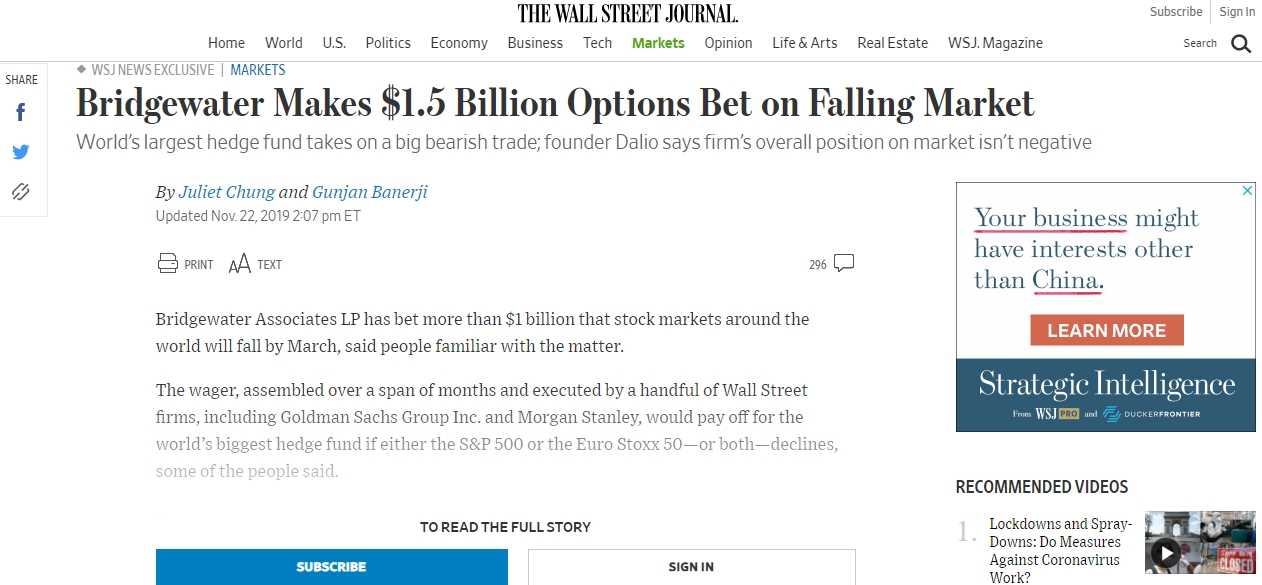Image resolution: width=1262 pixels, height=585 pixels.
Task: Click the printer icon
Action: (x=168, y=264)
